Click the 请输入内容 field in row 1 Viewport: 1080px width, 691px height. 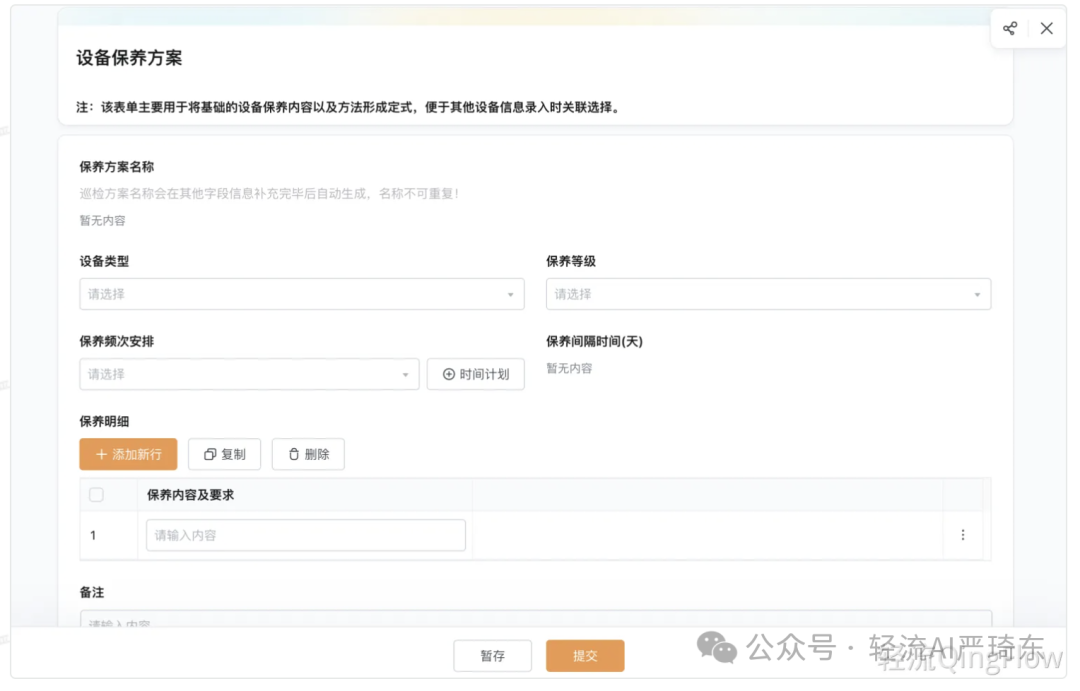305,535
